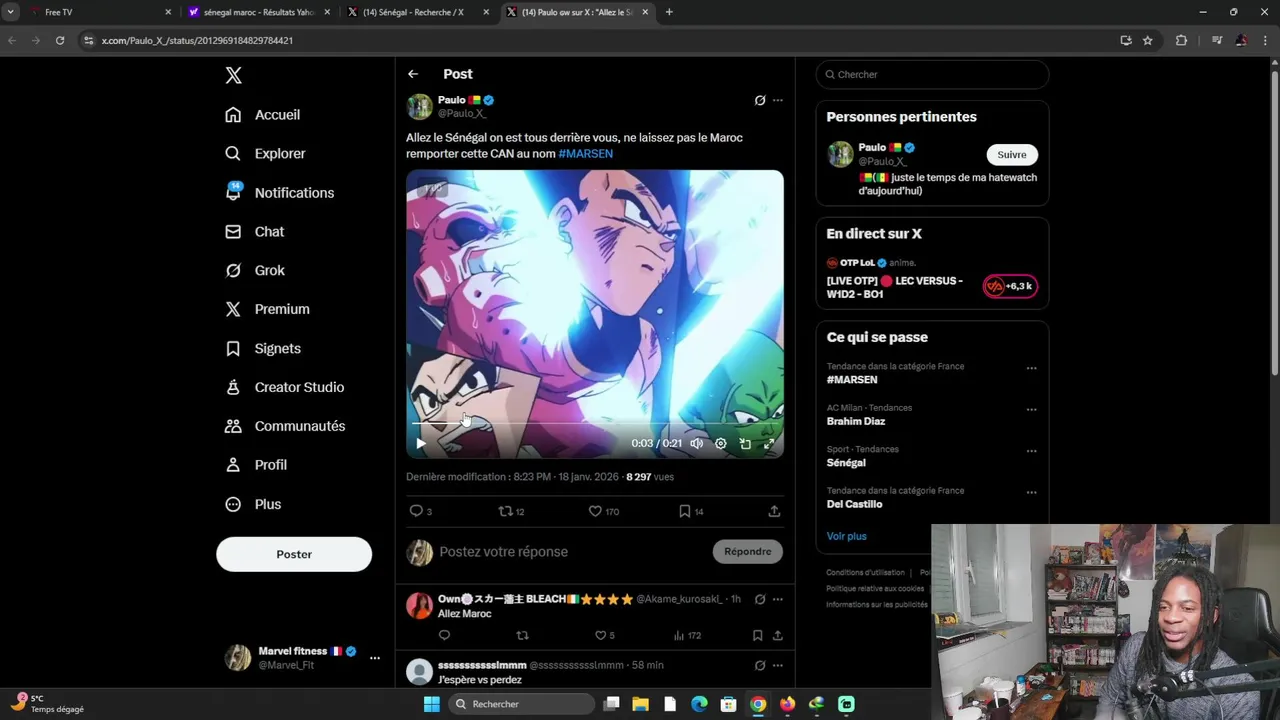Open the OTP LoL live broadcast
The height and width of the screenshot is (720, 1280).
tap(932, 278)
